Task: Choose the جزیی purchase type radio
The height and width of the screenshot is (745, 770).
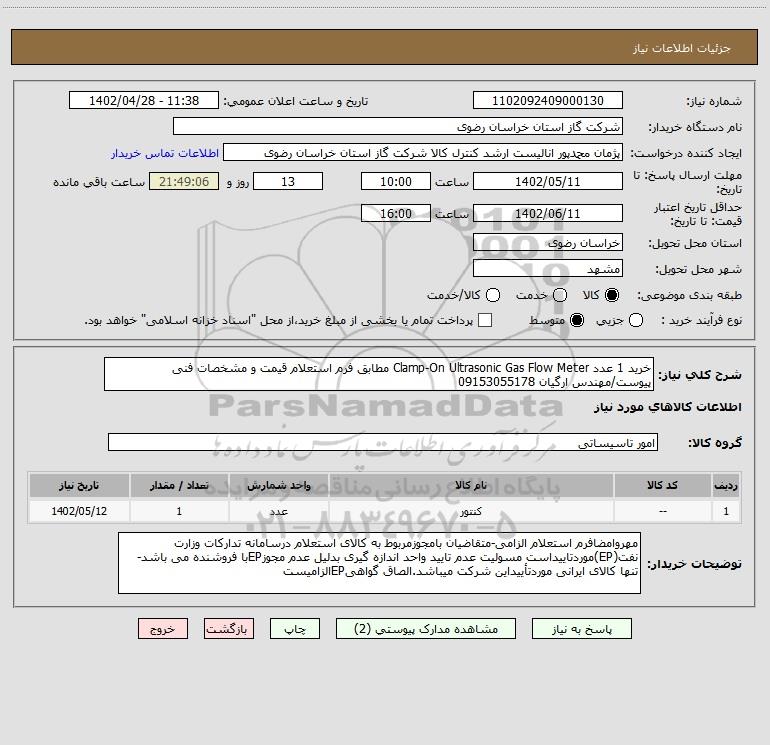Action: point(636,320)
